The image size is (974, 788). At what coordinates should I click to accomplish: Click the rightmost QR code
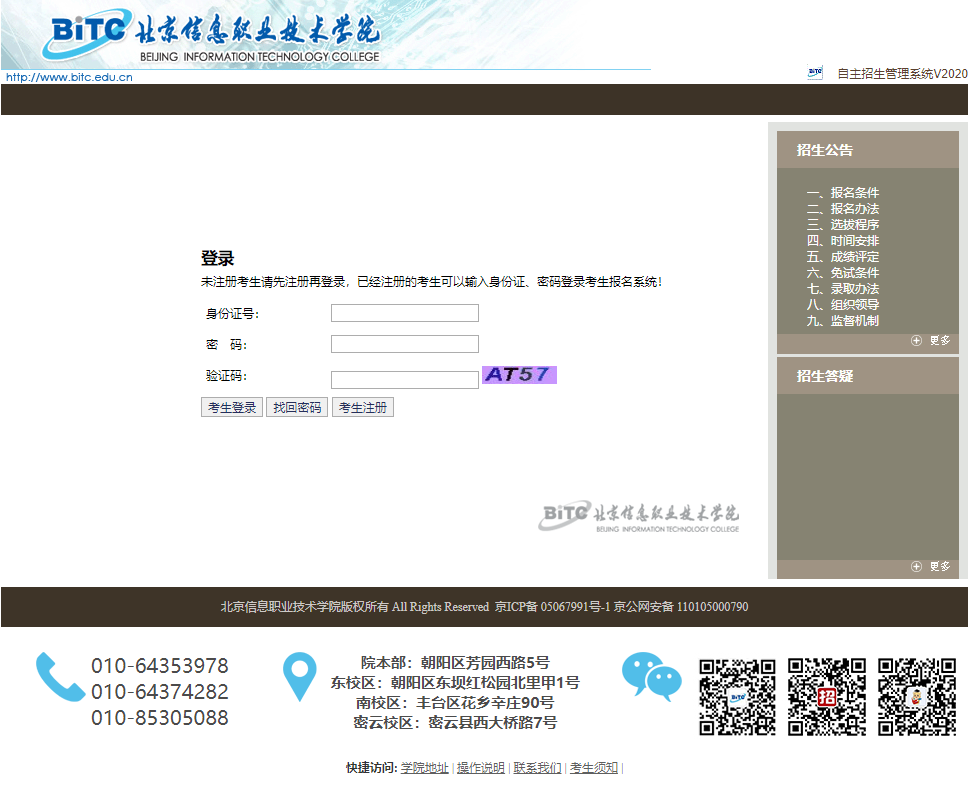917,697
